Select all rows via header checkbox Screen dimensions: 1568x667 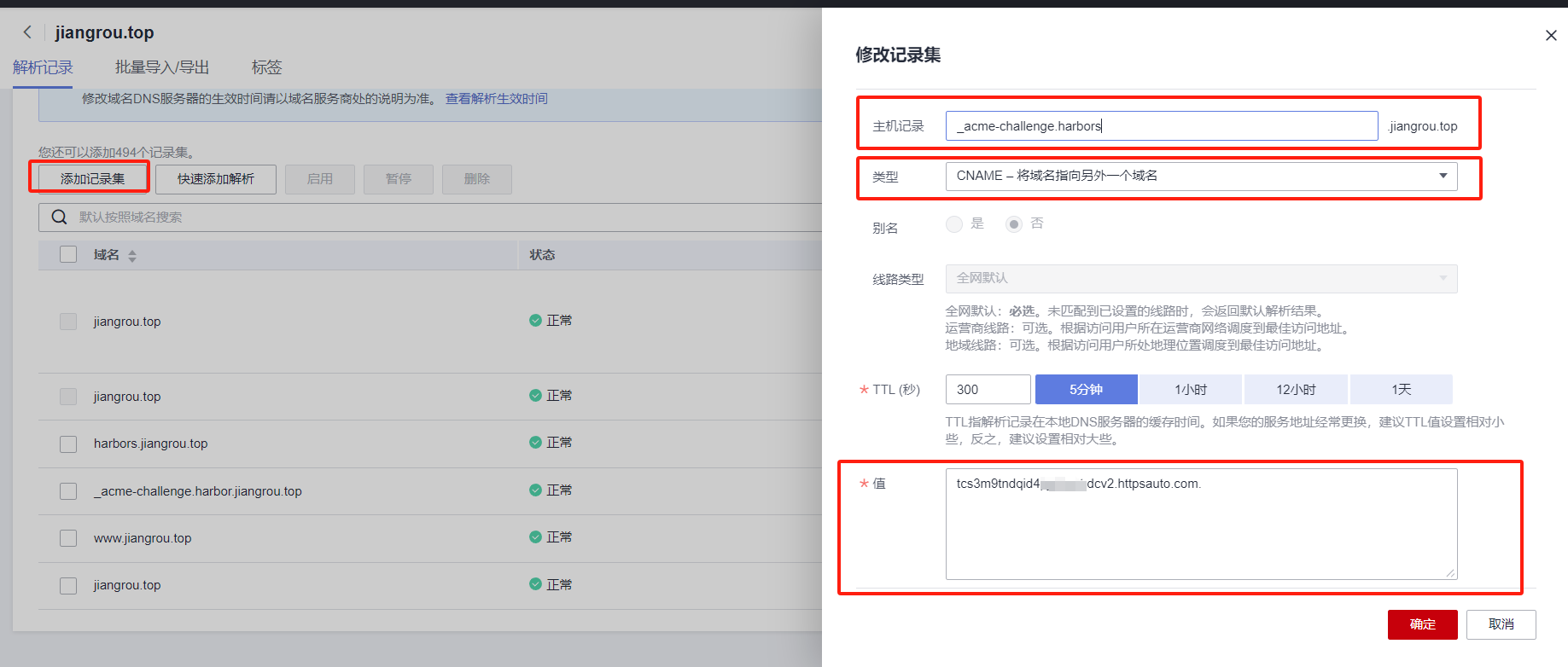point(68,254)
